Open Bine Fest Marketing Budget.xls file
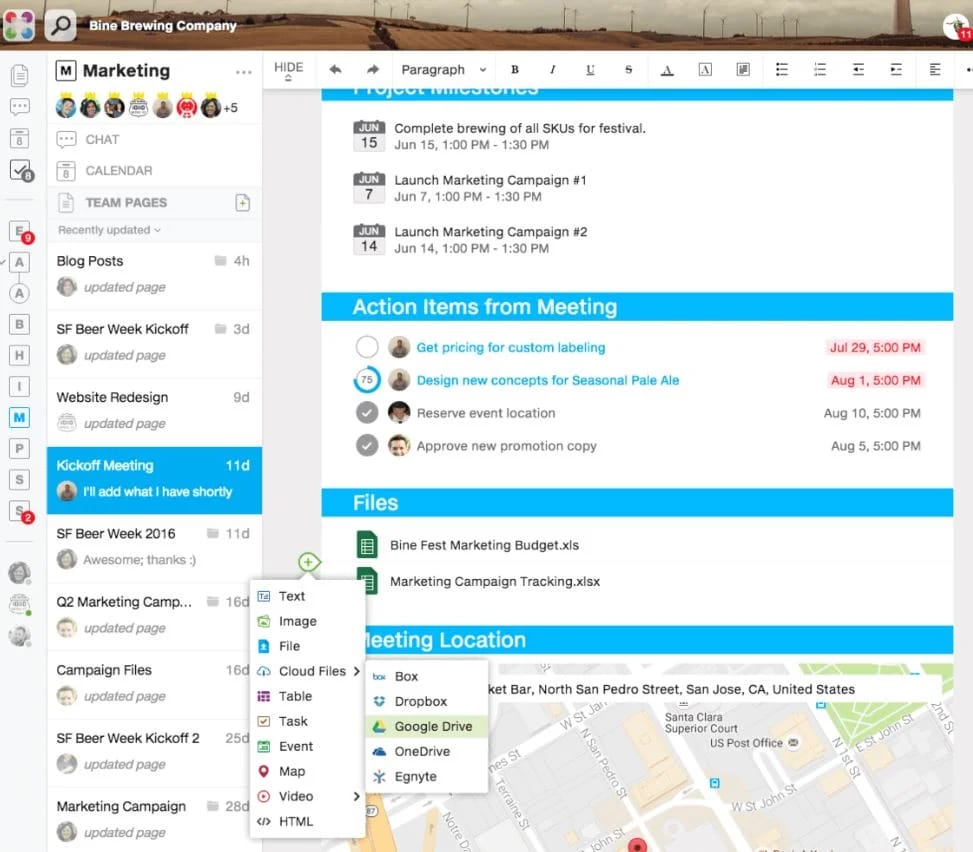The image size is (973, 852). coord(484,545)
